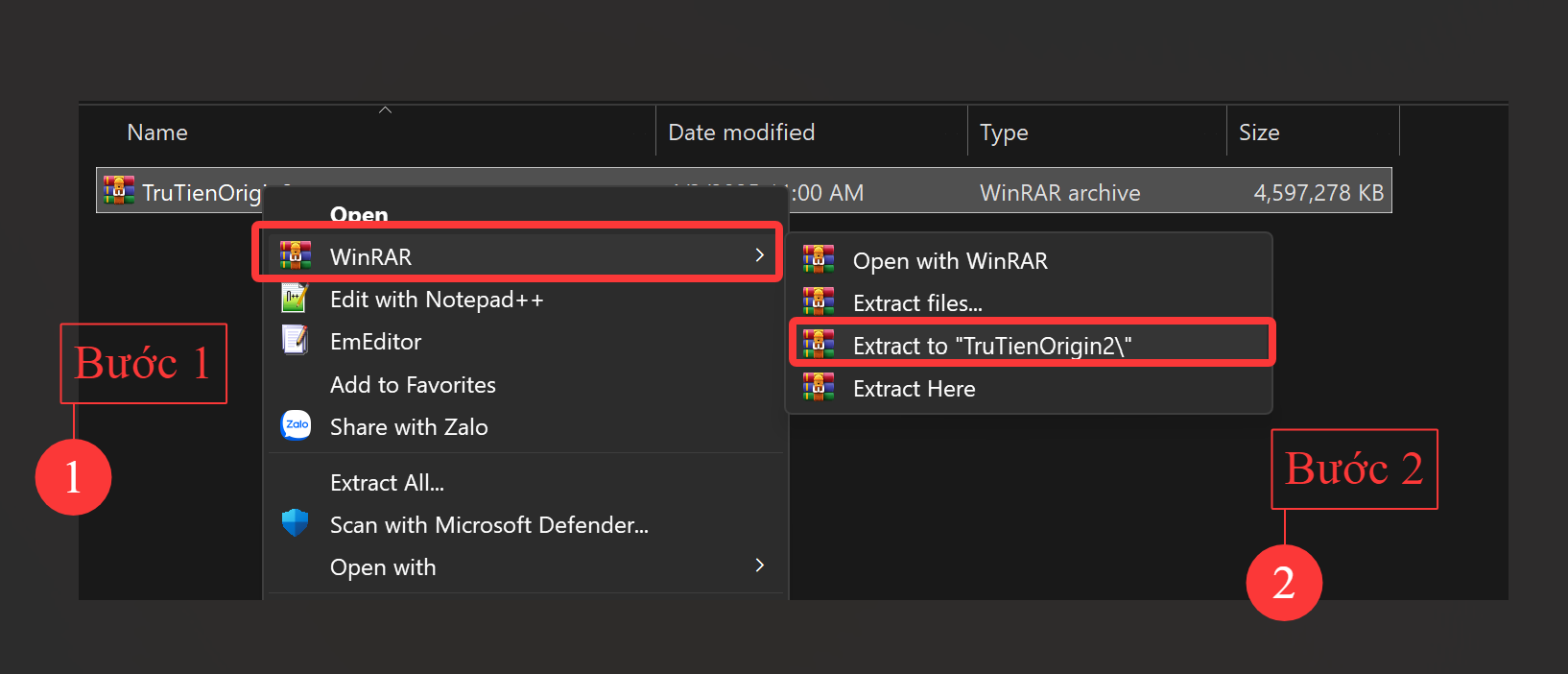This screenshot has width=1568, height=674.
Task: Open the Open with menu entry
Action: point(383,567)
